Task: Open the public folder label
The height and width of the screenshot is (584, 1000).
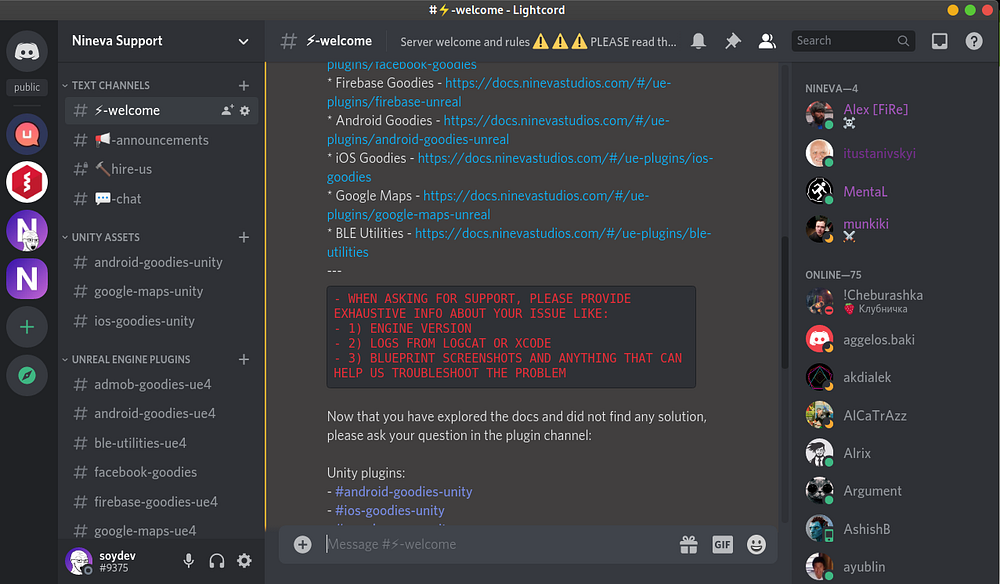Action: click(27, 87)
